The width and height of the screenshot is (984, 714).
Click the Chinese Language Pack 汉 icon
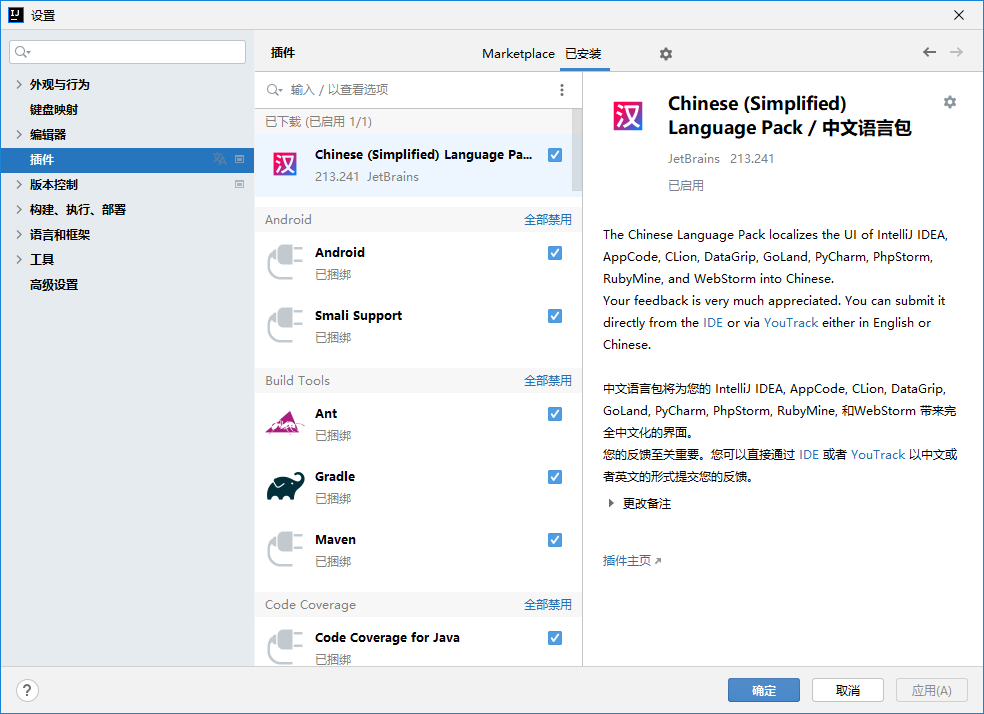pyautogui.click(x=285, y=163)
